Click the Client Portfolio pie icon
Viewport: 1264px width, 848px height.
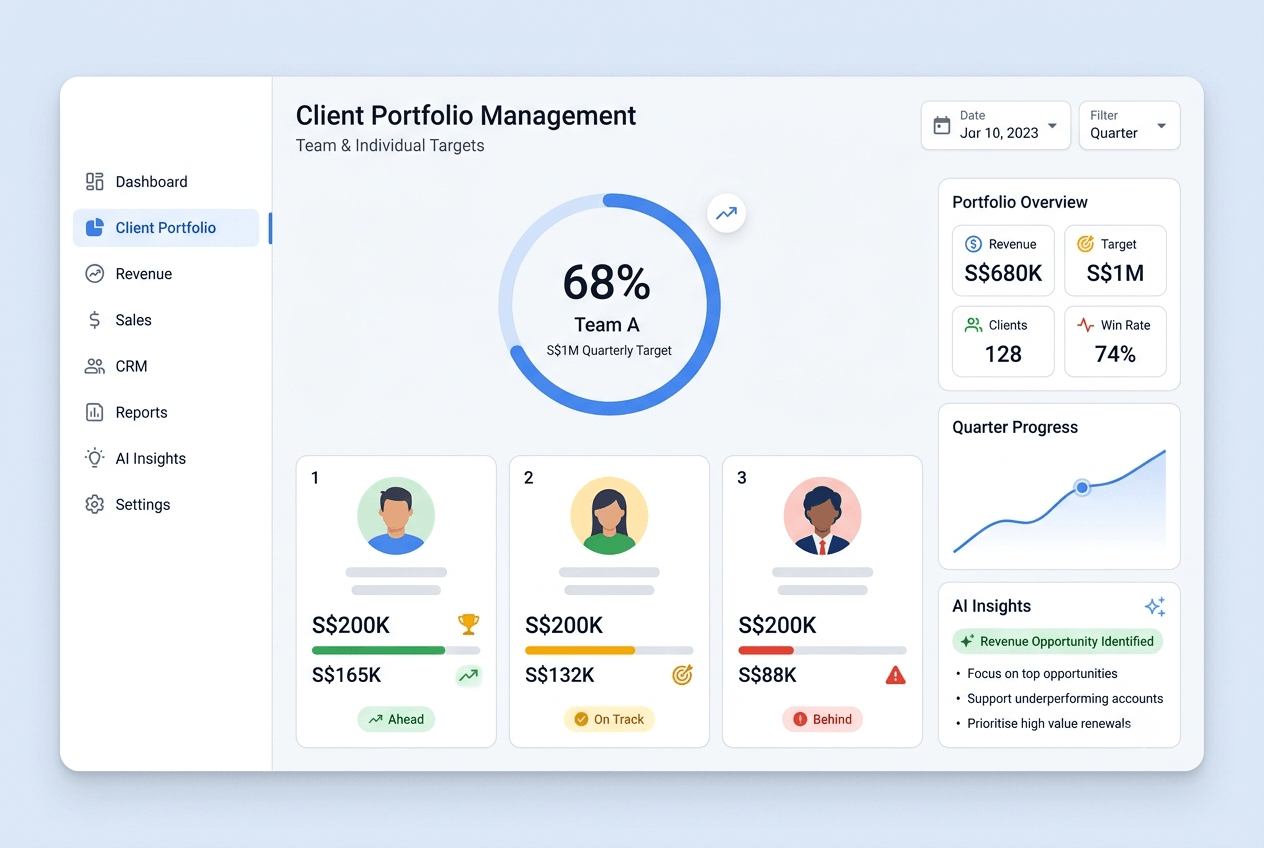(x=95, y=228)
